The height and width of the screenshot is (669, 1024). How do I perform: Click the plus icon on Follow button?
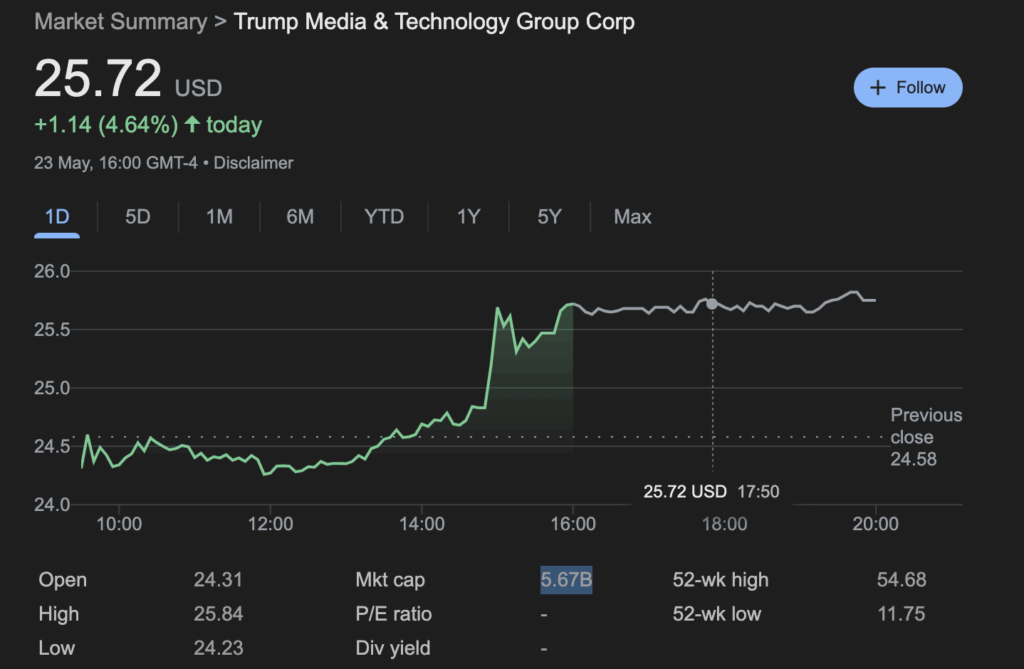pyautogui.click(x=878, y=88)
